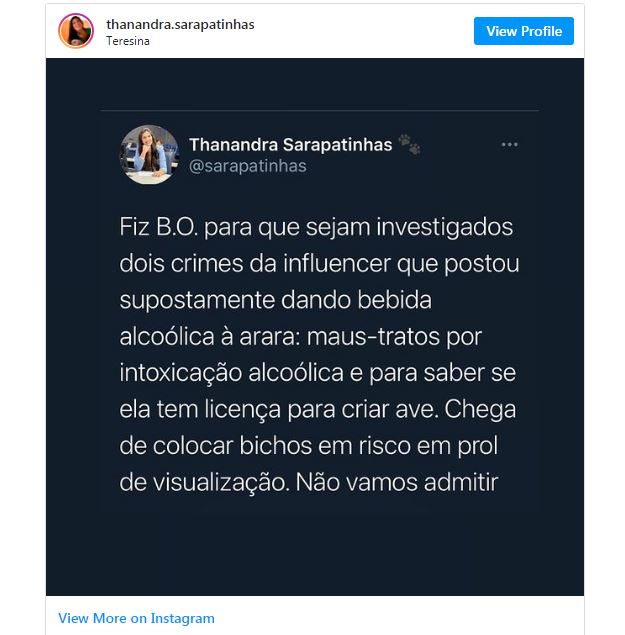
Task: Open the Teresina location link
Action: [x=128, y=41]
